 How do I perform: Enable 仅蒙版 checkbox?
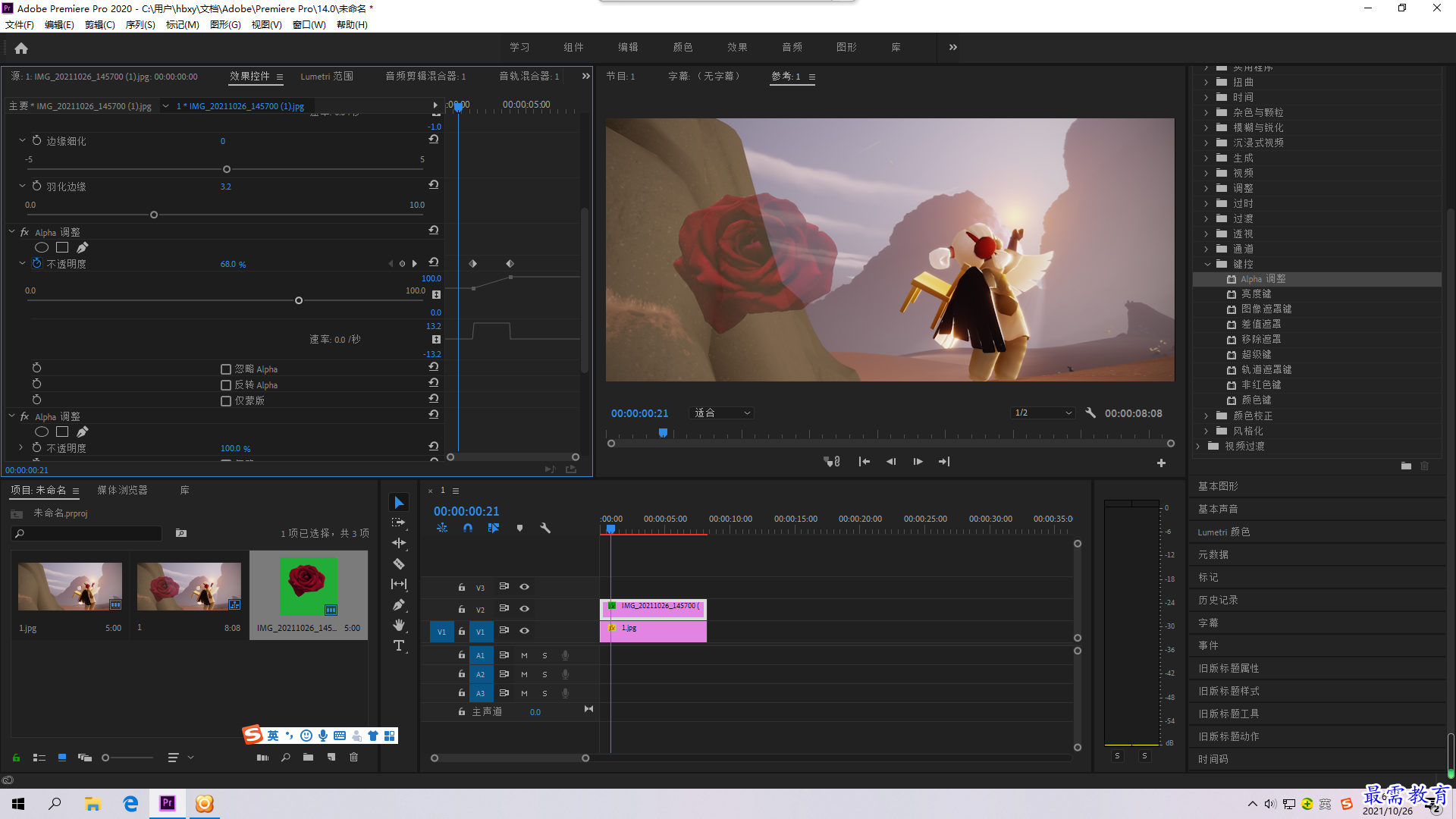[x=226, y=401]
